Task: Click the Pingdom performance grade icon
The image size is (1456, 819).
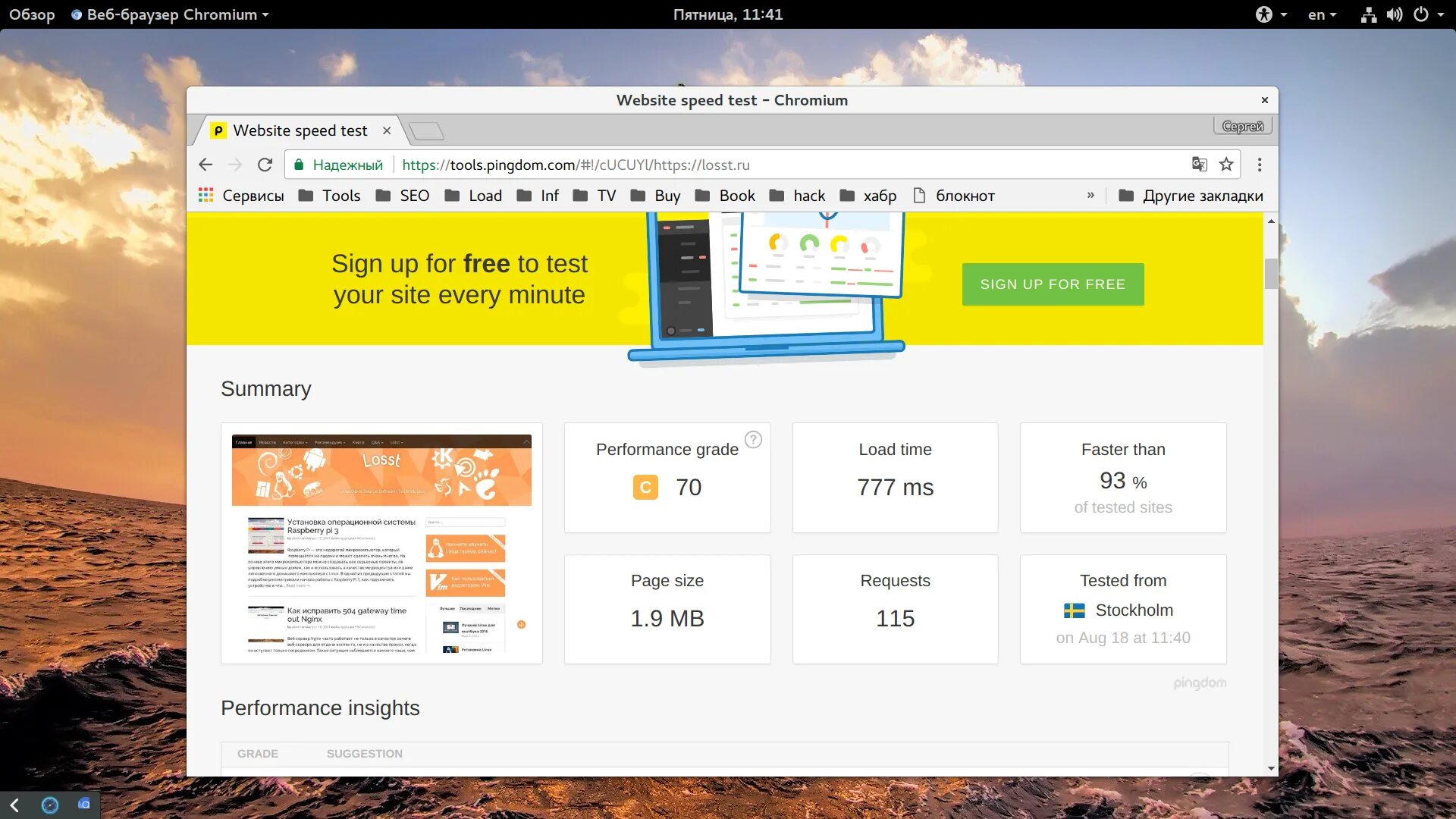Action: click(645, 487)
